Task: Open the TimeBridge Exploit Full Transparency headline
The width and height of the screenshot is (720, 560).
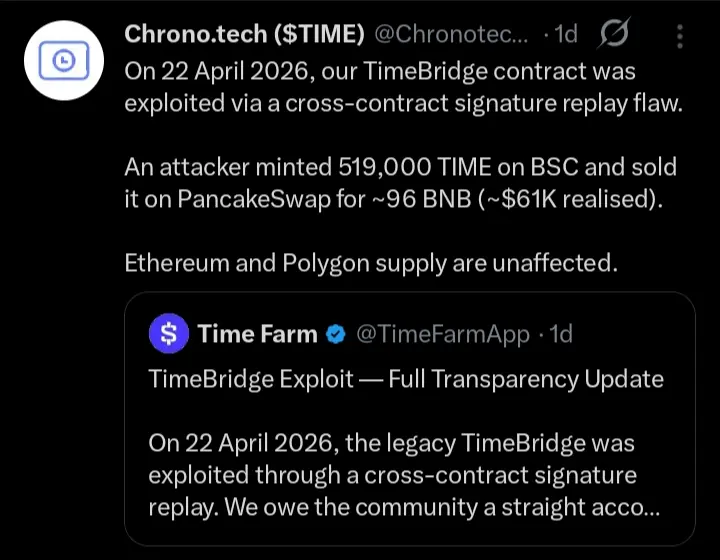Action: pos(405,379)
